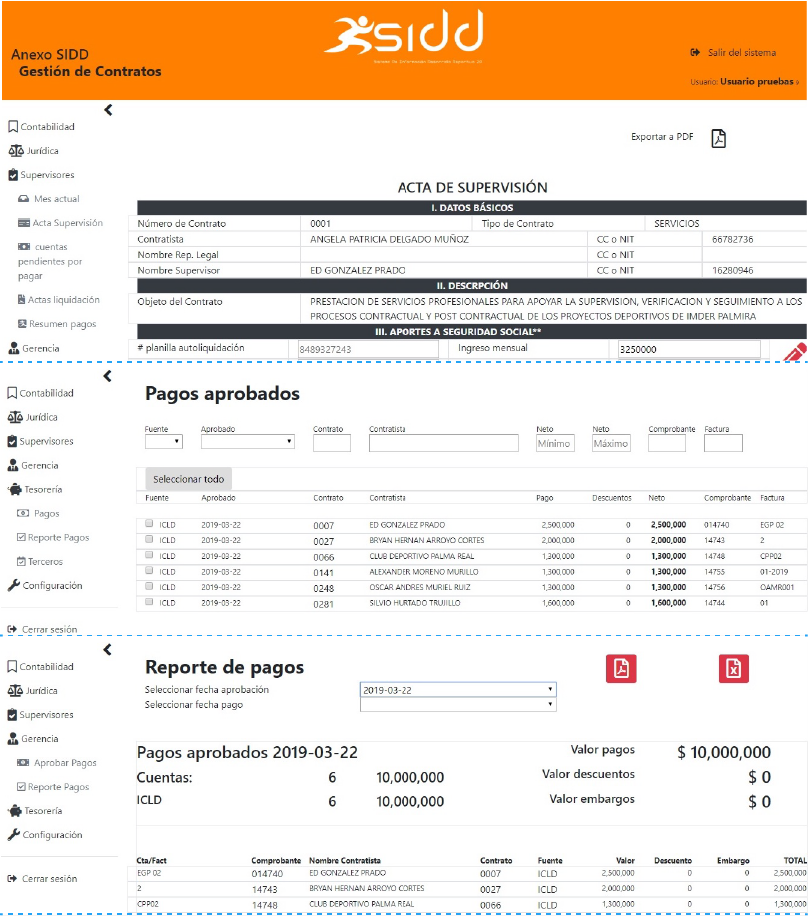Select the CLUB DEPORTIVO PALMA REAL row checkbox

(149, 555)
